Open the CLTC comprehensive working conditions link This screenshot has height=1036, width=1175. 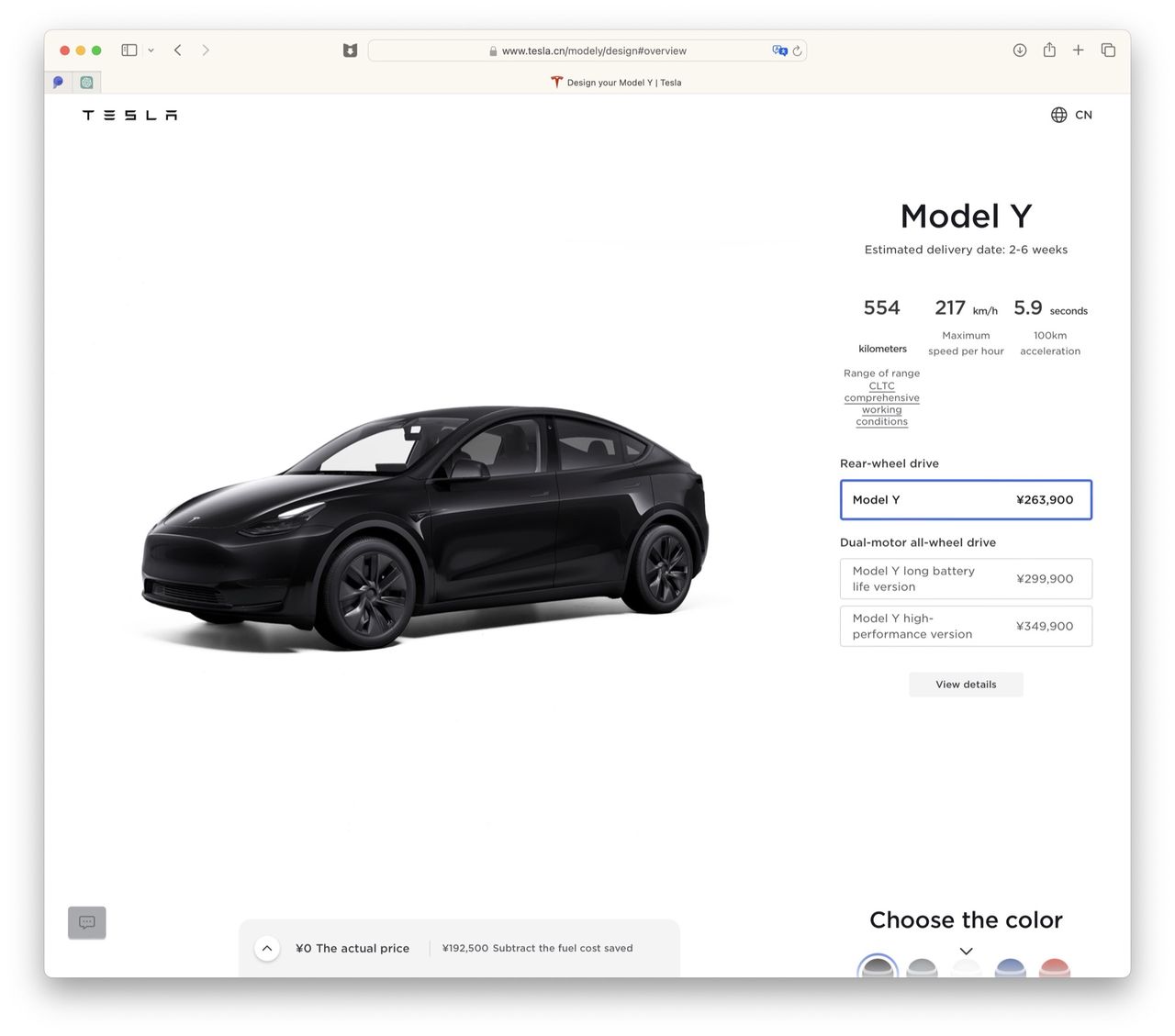coord(881,404)
